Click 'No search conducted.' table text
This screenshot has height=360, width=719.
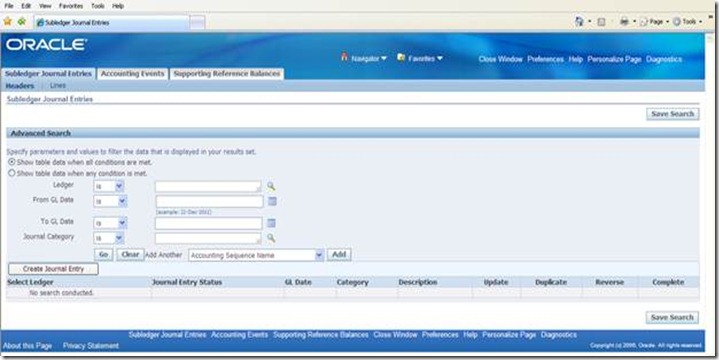coord(61,293)
